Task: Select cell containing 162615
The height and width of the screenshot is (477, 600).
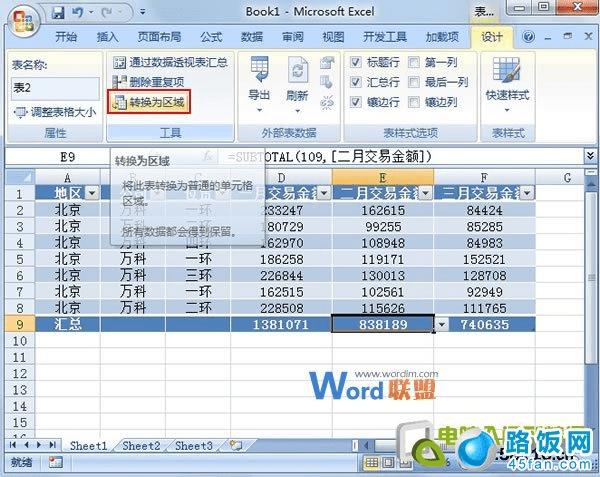Action: pos(383,210)
